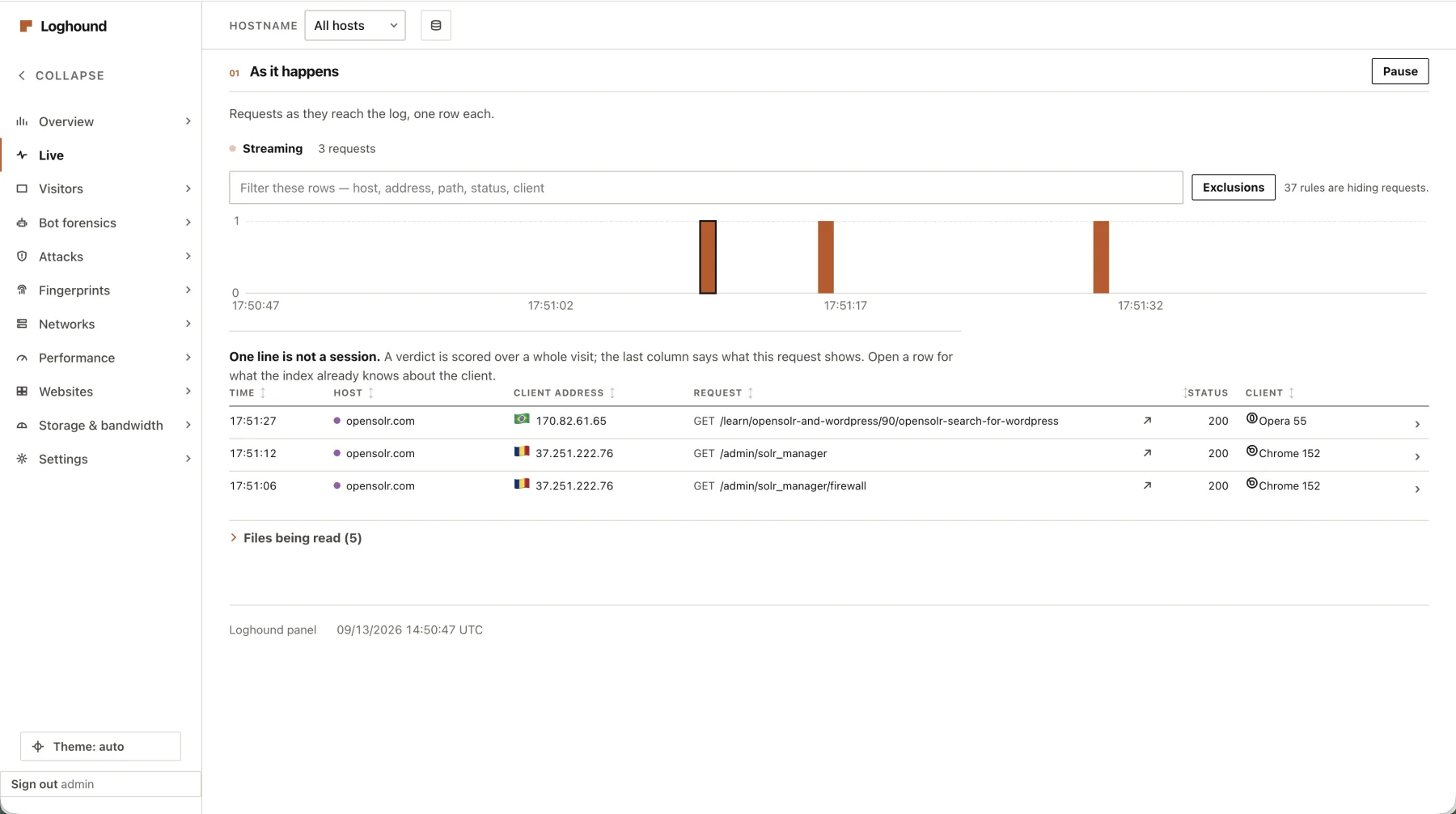Open the database icon beside hostname selector

pos(436,26)
